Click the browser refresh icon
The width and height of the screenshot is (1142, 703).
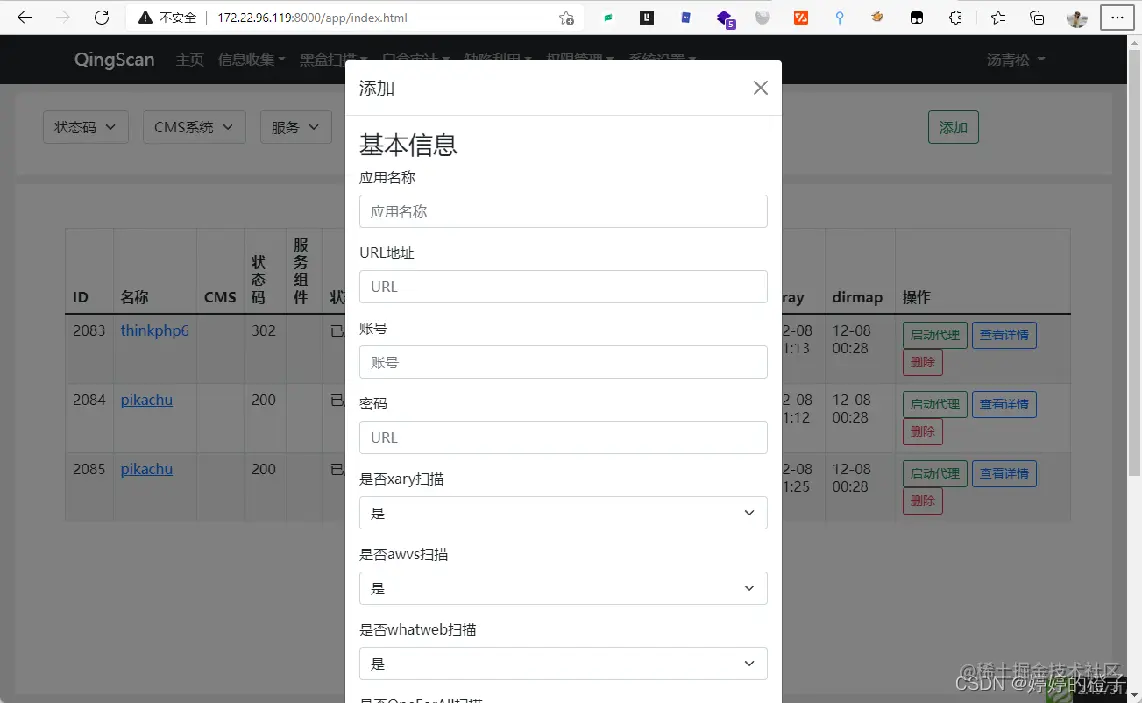pos(100,17)
